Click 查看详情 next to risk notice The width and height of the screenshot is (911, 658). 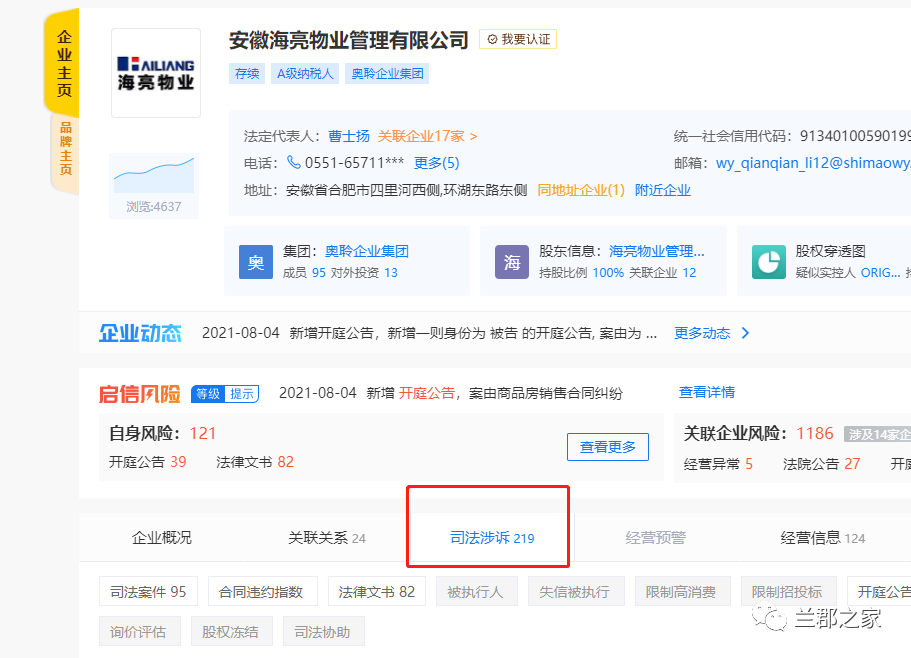pos(706,392)
